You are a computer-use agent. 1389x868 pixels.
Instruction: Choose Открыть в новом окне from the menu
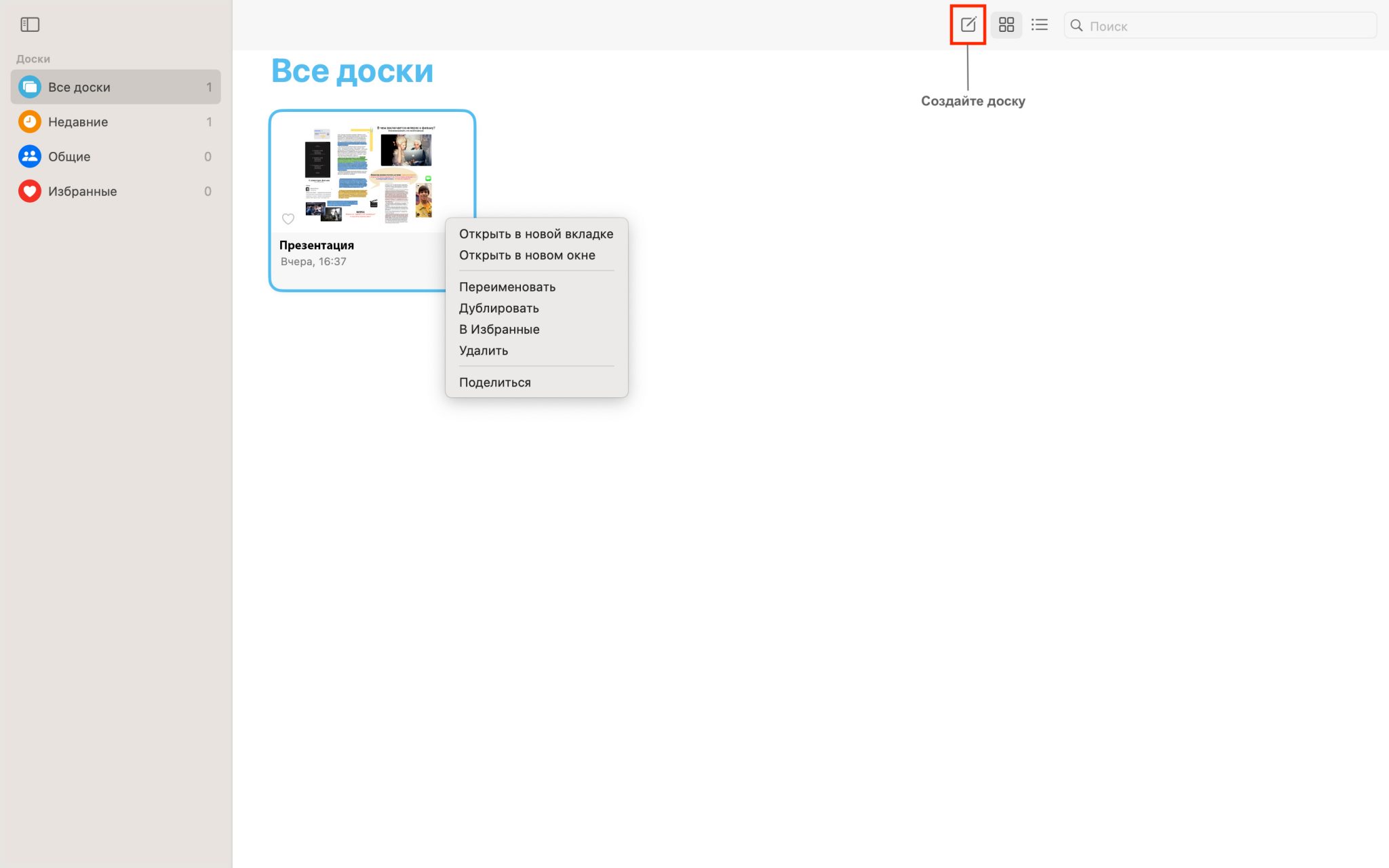tap(527, 255)
